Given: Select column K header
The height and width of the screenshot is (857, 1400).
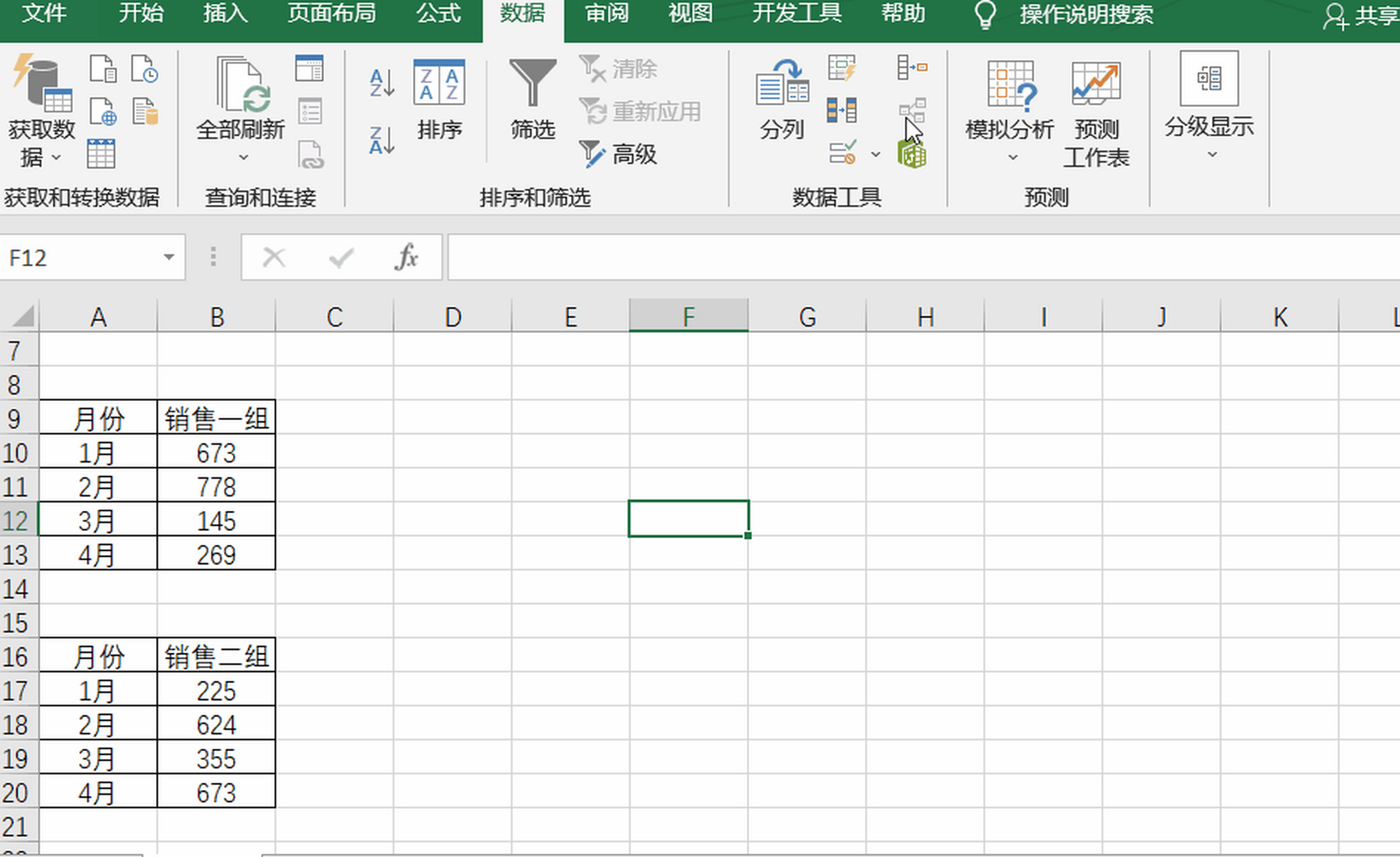Looking at the screenshot, I should coord(1280,316).
